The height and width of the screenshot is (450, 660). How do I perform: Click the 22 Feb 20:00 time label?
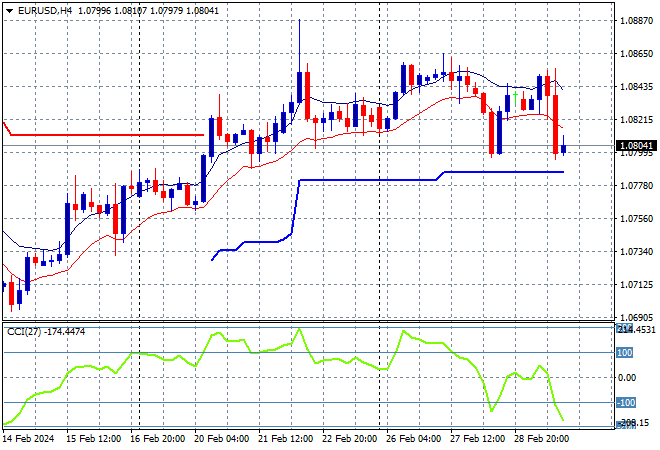click(349, 439)
